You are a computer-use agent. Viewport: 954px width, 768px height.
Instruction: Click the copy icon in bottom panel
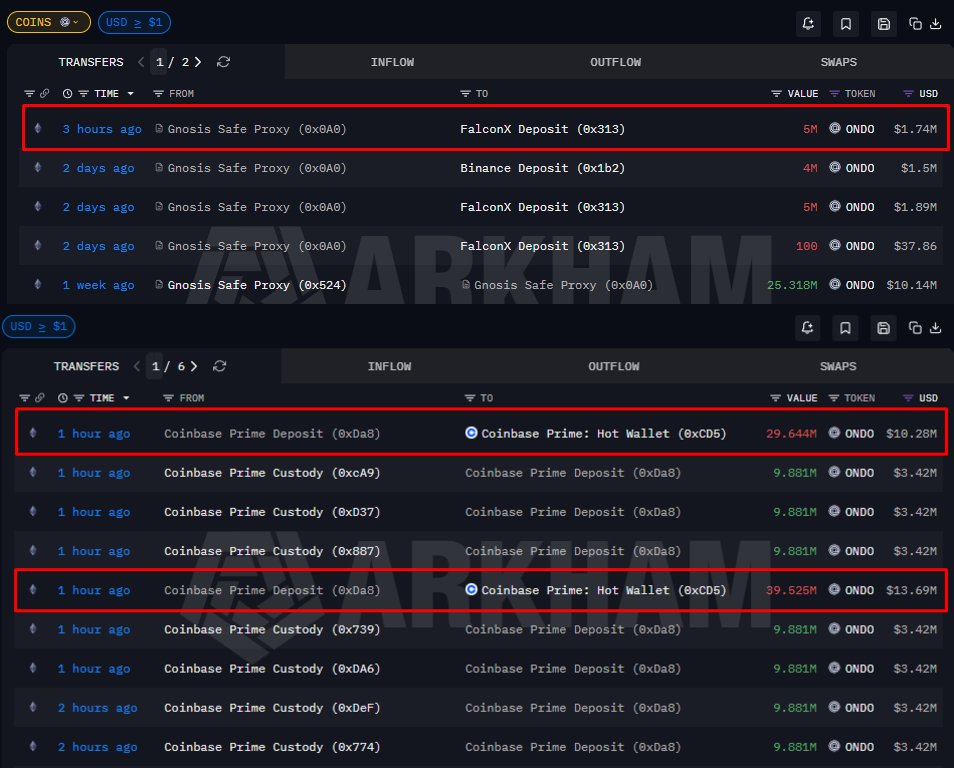click(915, 328)
